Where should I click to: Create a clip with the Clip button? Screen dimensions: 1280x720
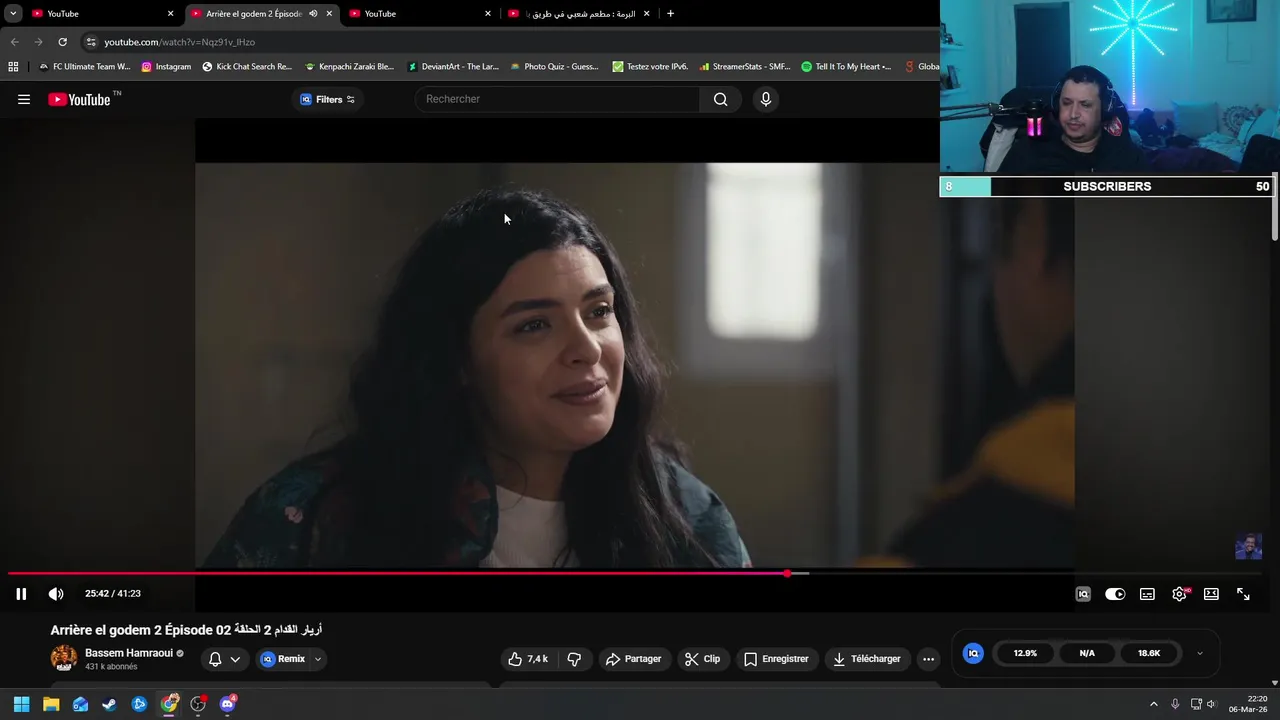703,659
